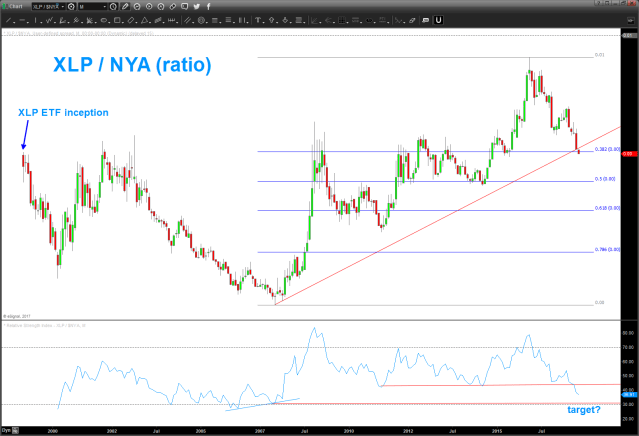Share chart via Twitter icon
Screen dimensions: 639x436
coord(196,7)
